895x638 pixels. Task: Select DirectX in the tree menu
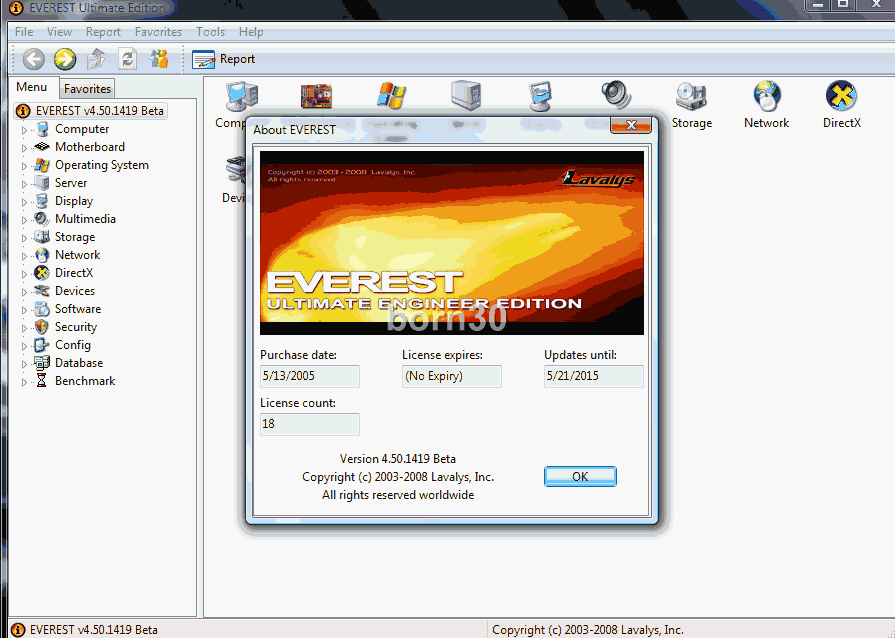[74, 273]
